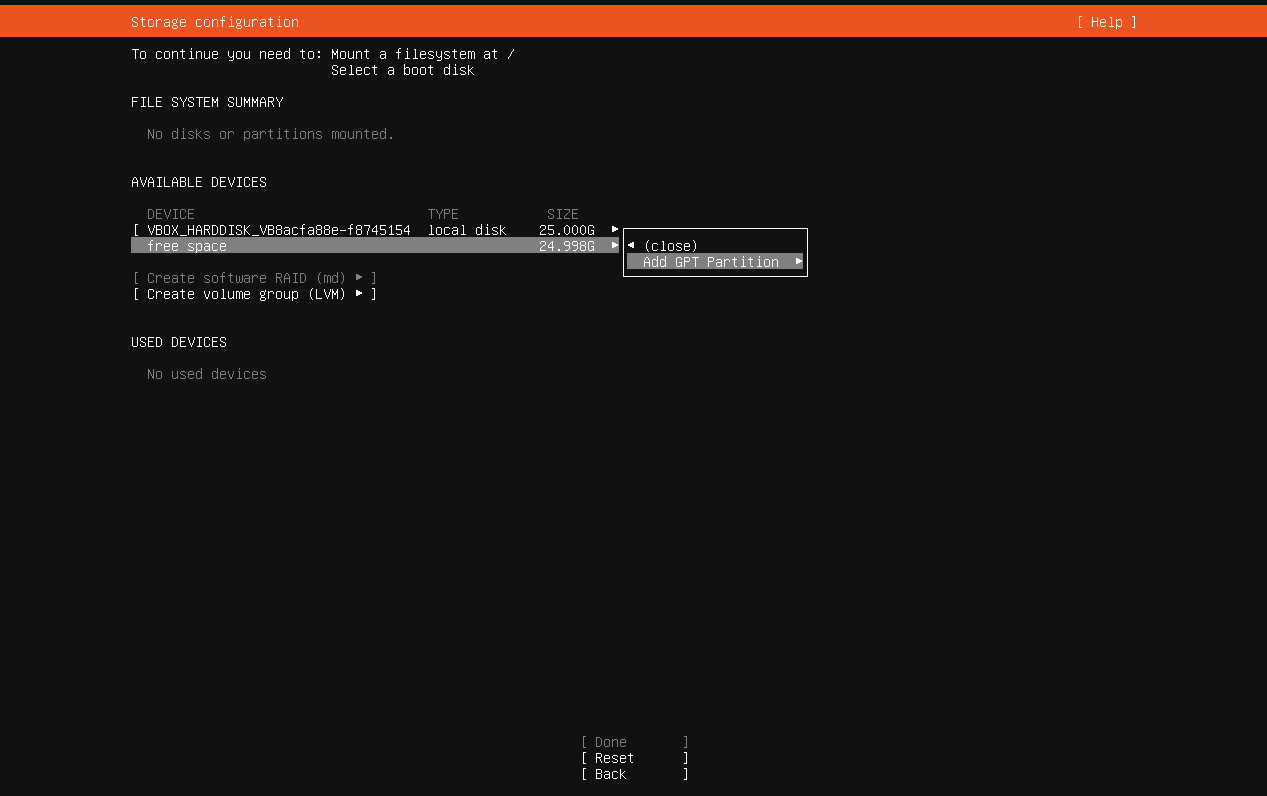1267x796 pixels.
Task: Open the Add GPT Partition submenu arrow
Action: click(796, 261)
